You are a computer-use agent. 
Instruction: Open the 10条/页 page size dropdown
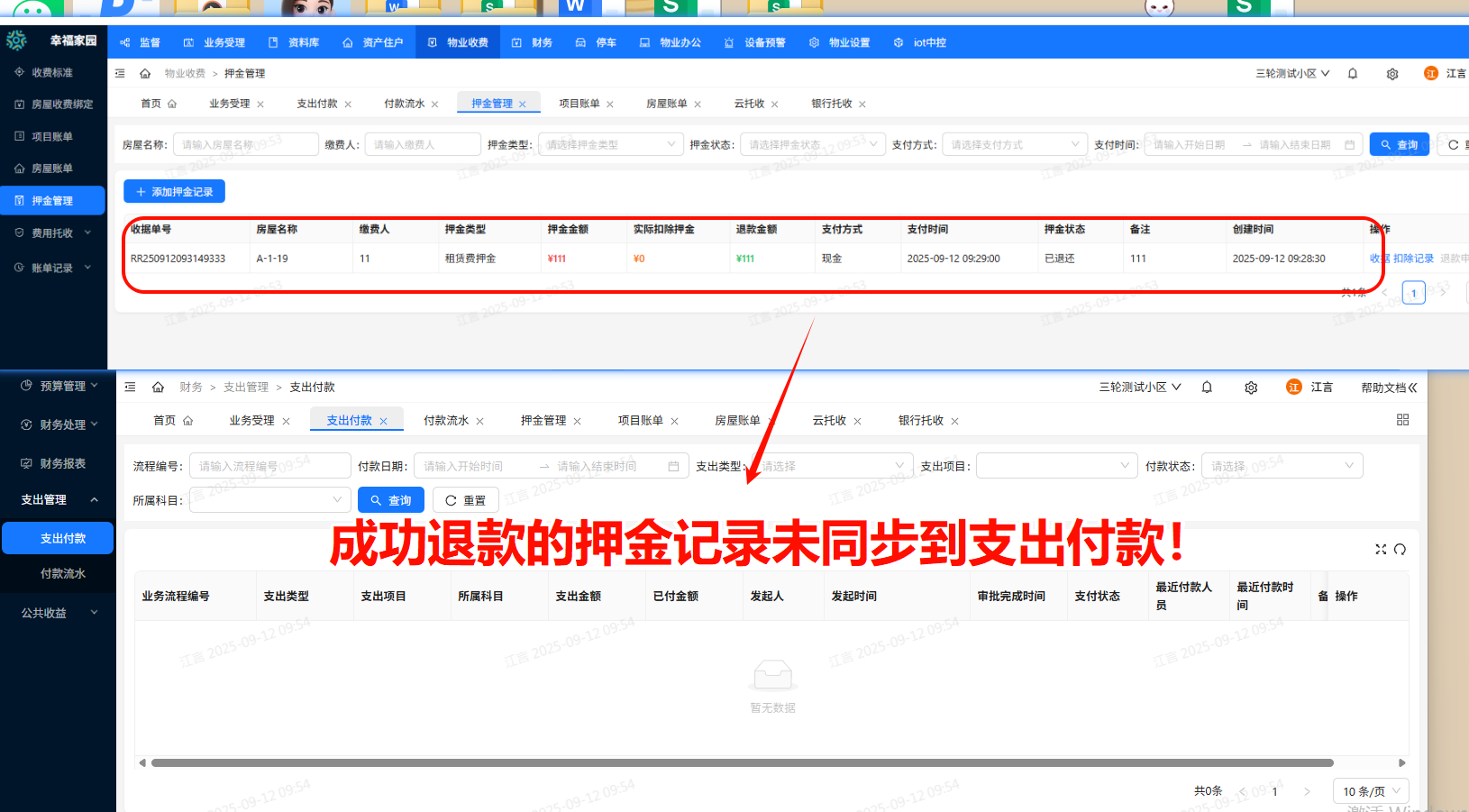(1370, 790)
